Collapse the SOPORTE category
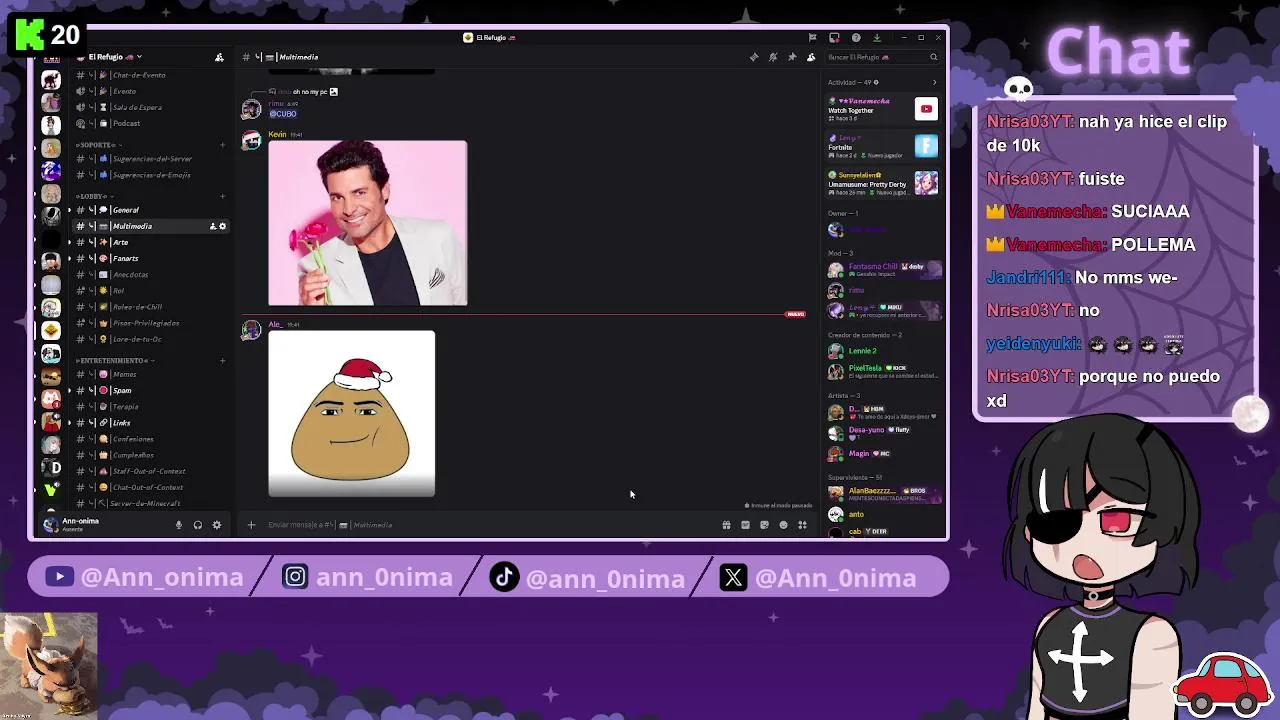Screen dimensions: 1280x720 pos(98,145)
